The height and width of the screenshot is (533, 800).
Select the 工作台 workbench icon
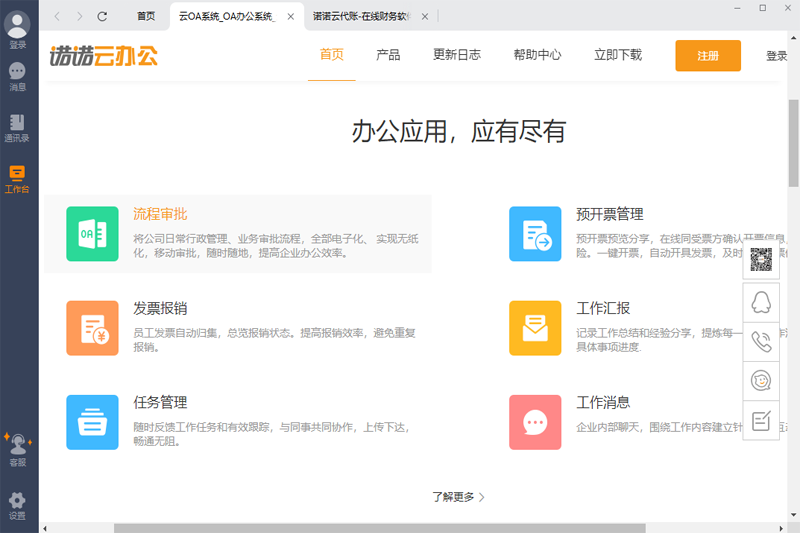[x=17, y=178]
